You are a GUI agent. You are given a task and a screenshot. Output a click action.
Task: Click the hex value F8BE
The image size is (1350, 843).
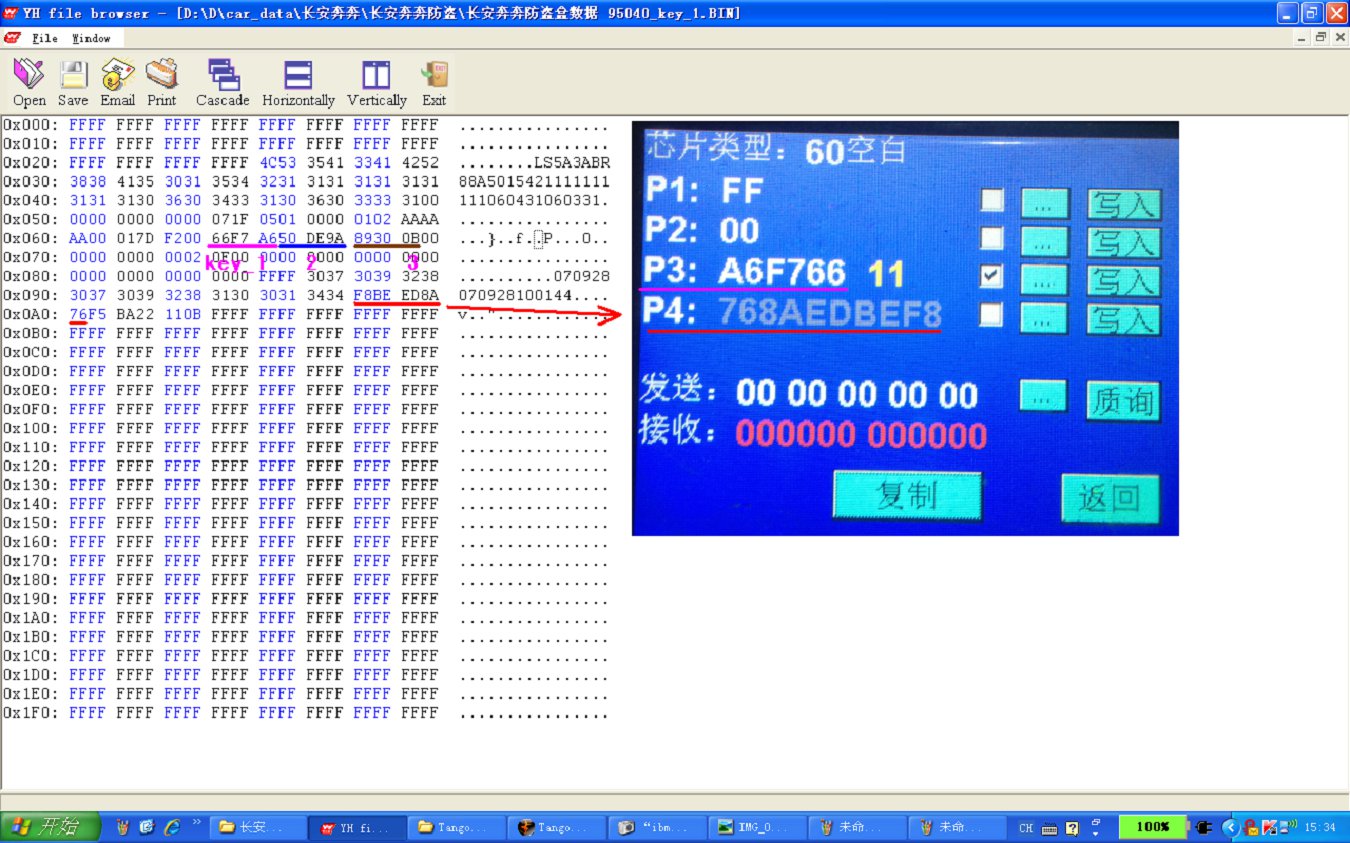(x=372, y=295)
